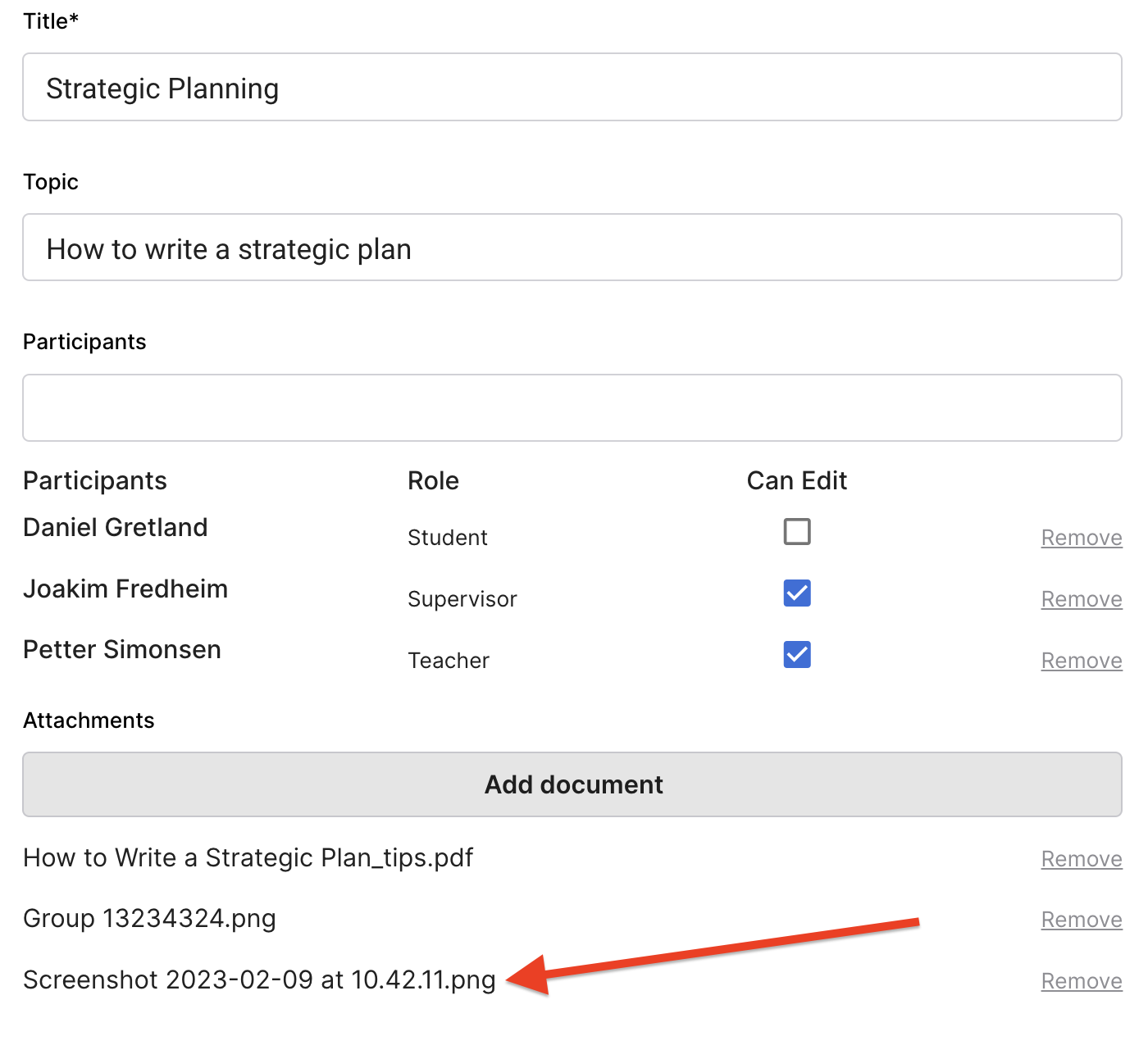
Task: Focus the Topic text field
Action: (x=572, y=248)
